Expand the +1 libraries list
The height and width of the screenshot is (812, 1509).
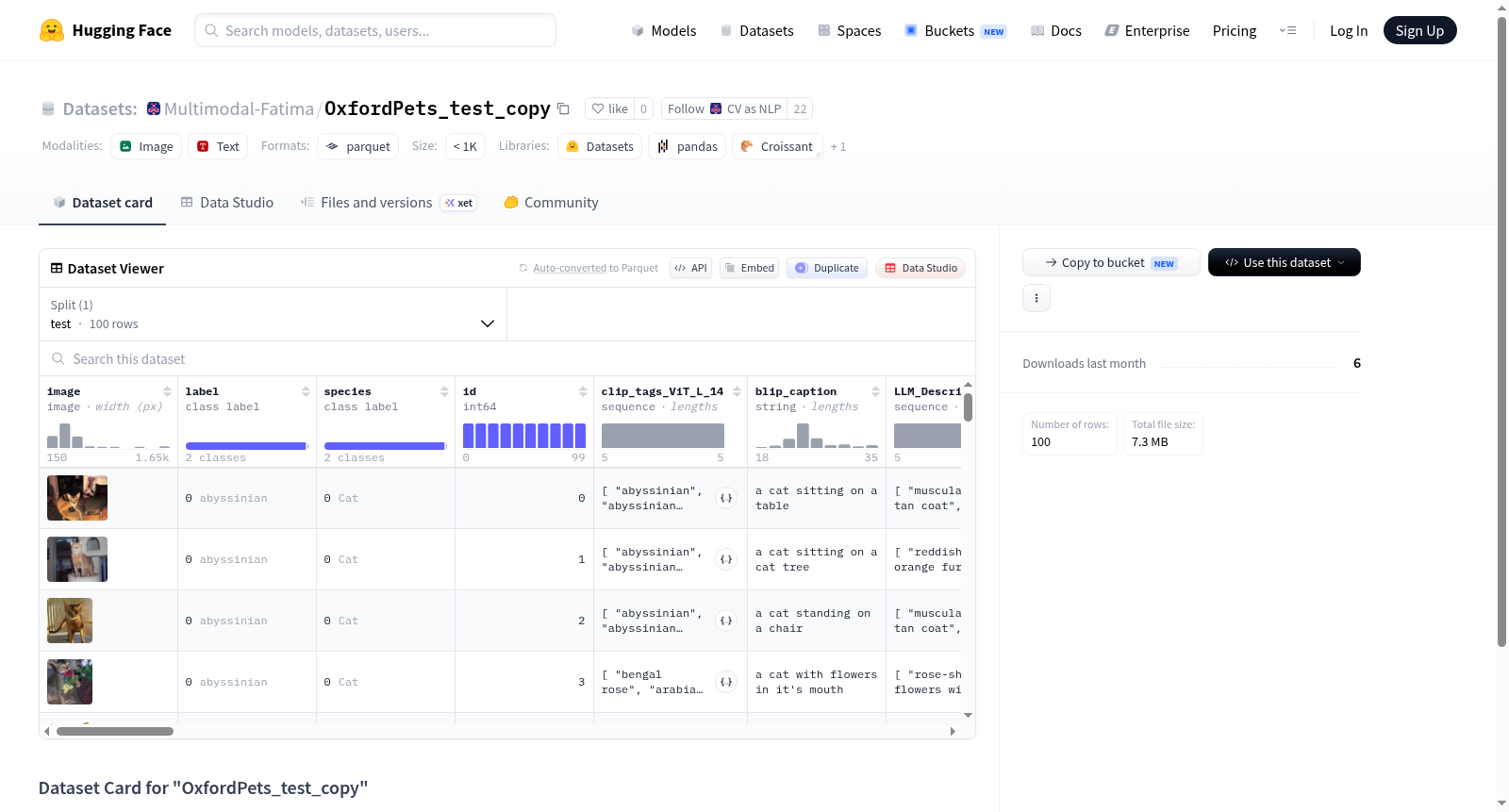[837, 147]
